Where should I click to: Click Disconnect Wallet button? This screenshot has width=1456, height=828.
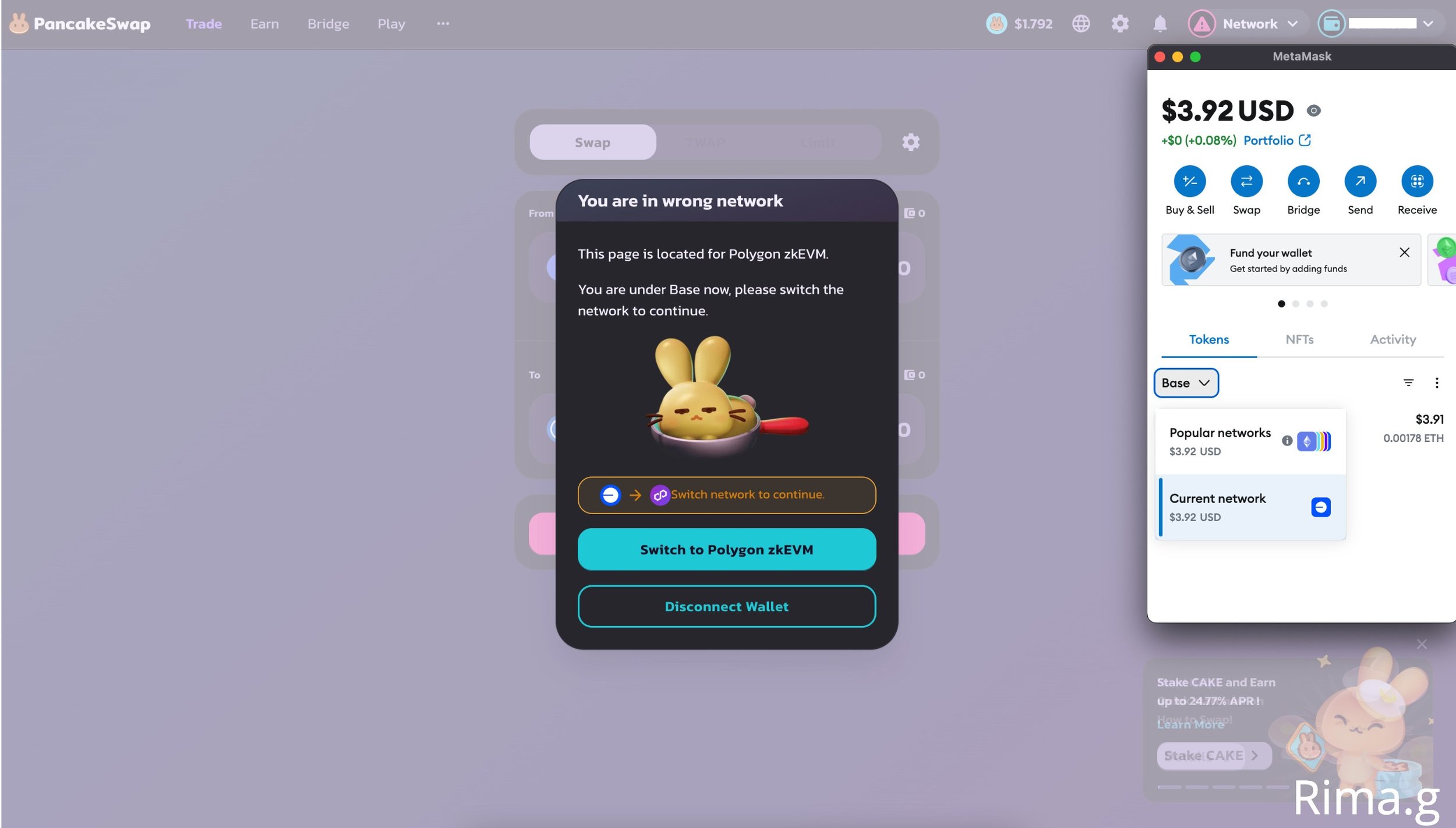click(x=726, y=606)
